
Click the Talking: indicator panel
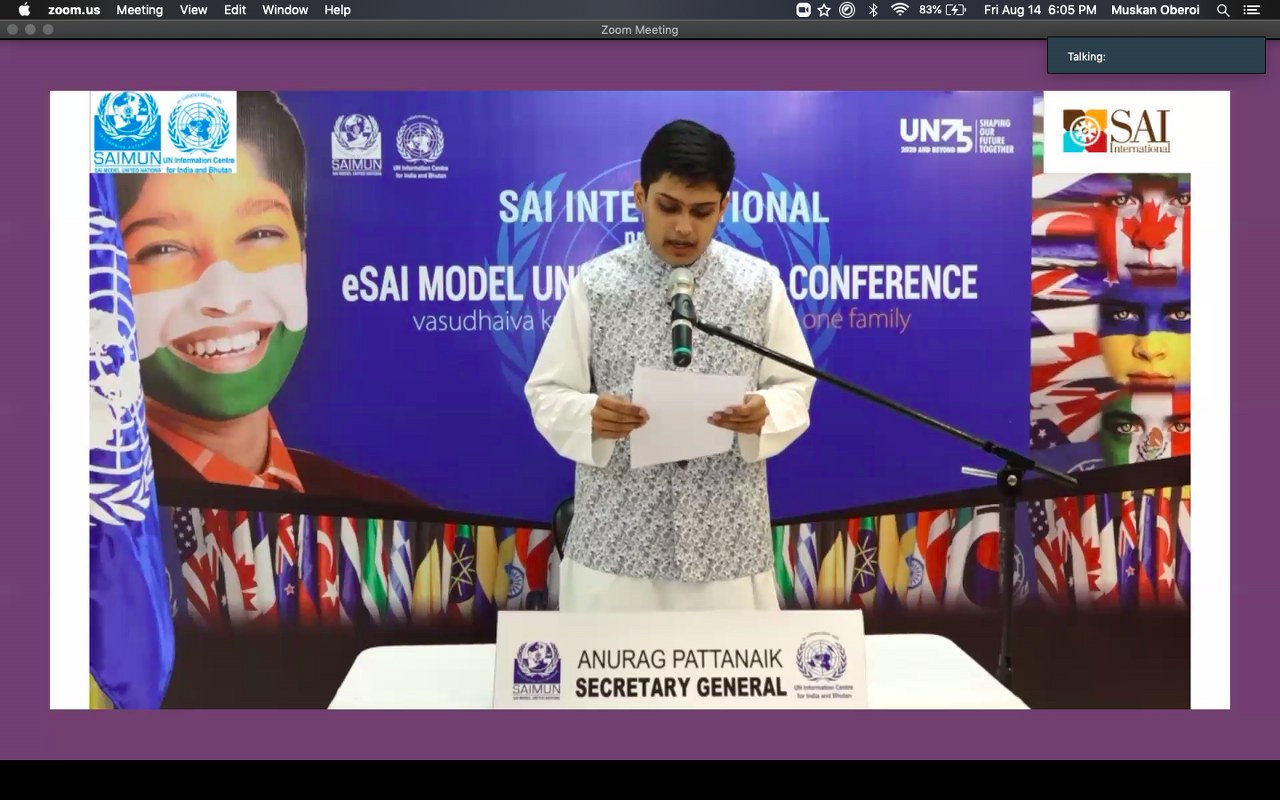coord(1156,56)
